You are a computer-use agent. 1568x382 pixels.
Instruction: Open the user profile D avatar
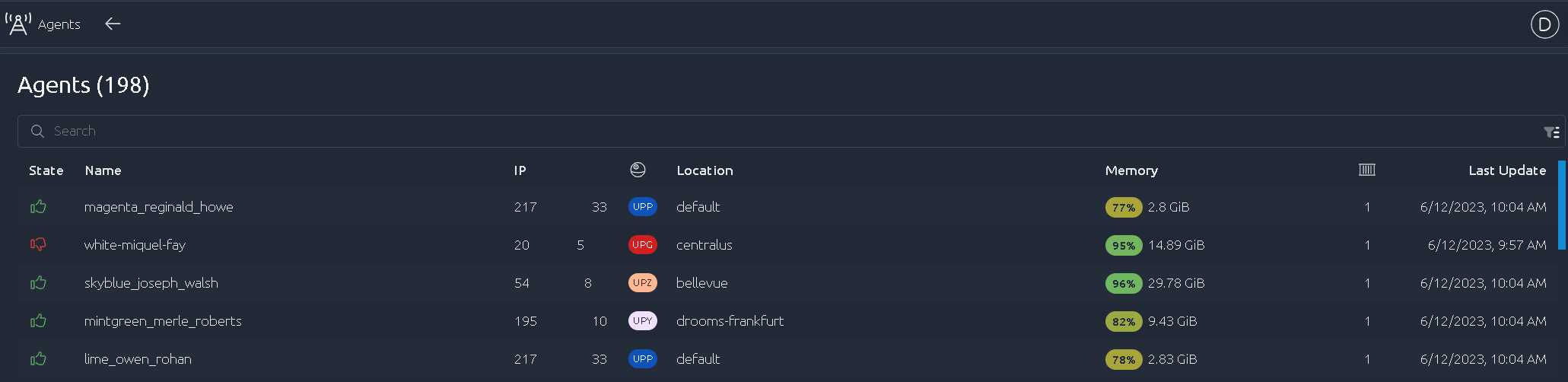tap(1544, 24)
